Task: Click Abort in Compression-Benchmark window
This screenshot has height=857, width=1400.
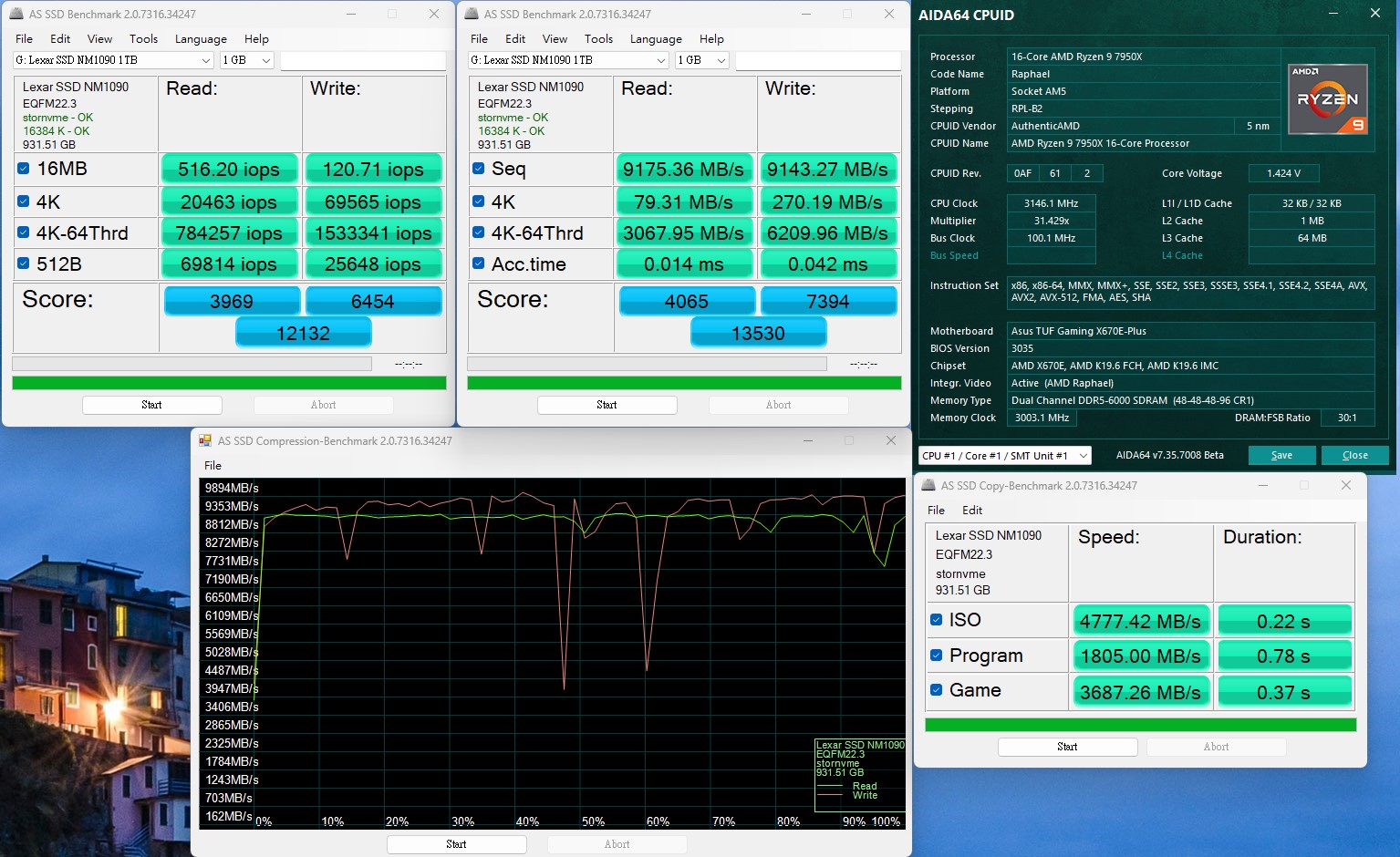Action: pos(617,844)
